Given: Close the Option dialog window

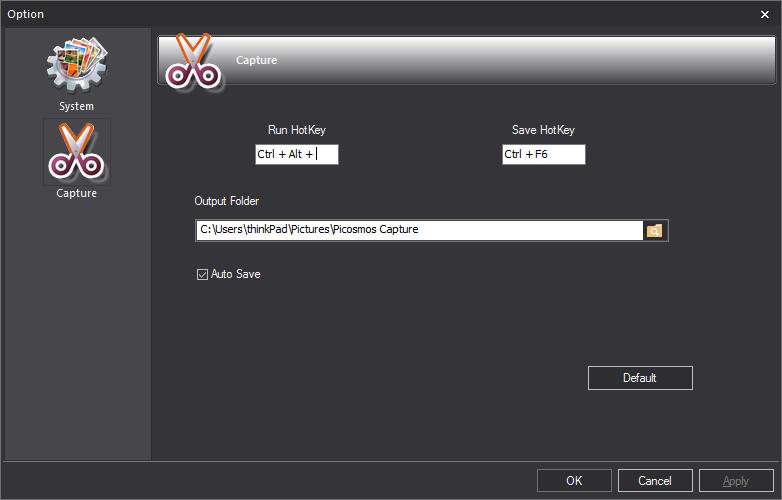Looking at the screenshot, I should coord(765,14).
